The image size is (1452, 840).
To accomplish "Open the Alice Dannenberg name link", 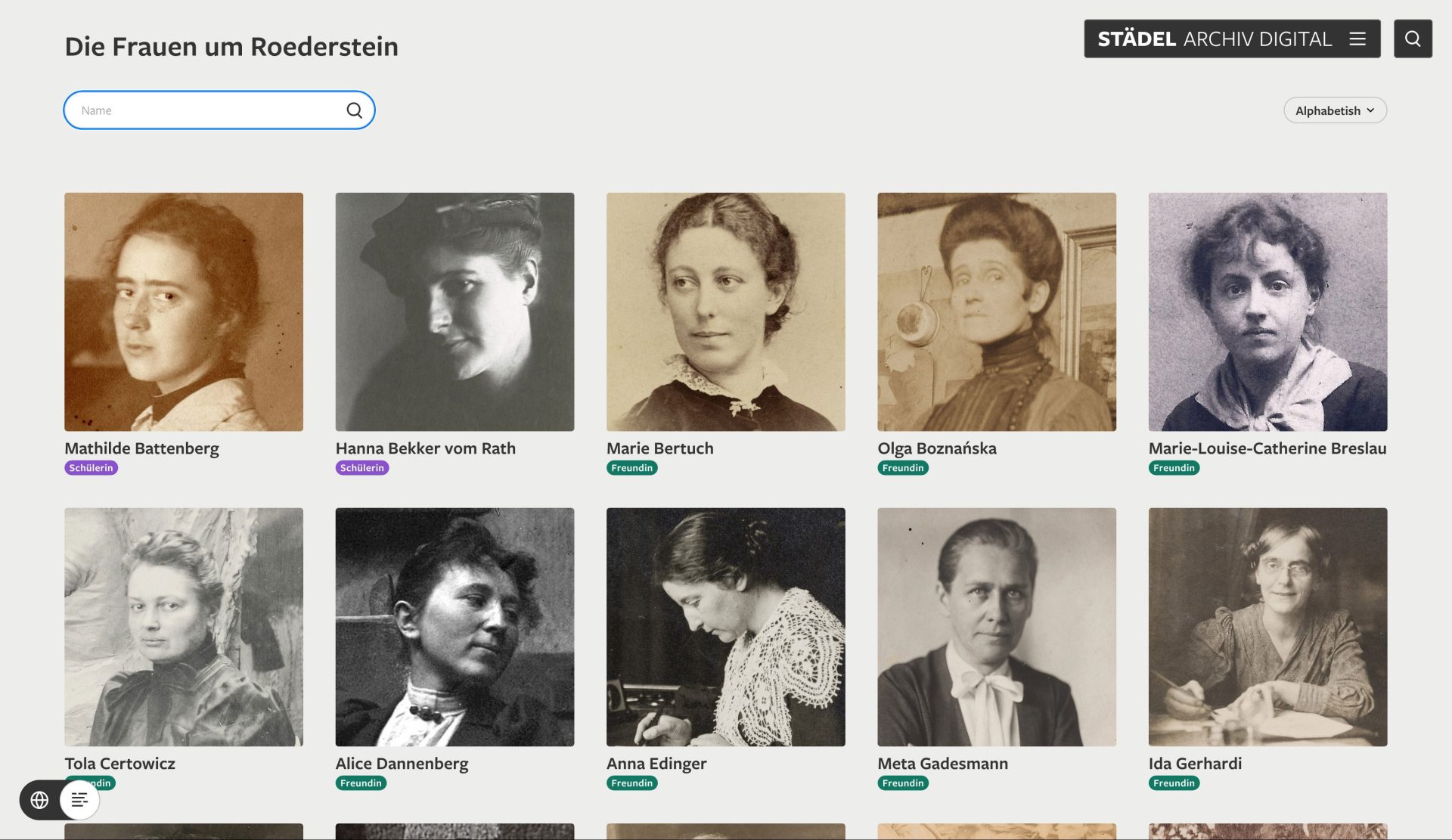I will 402,764.
